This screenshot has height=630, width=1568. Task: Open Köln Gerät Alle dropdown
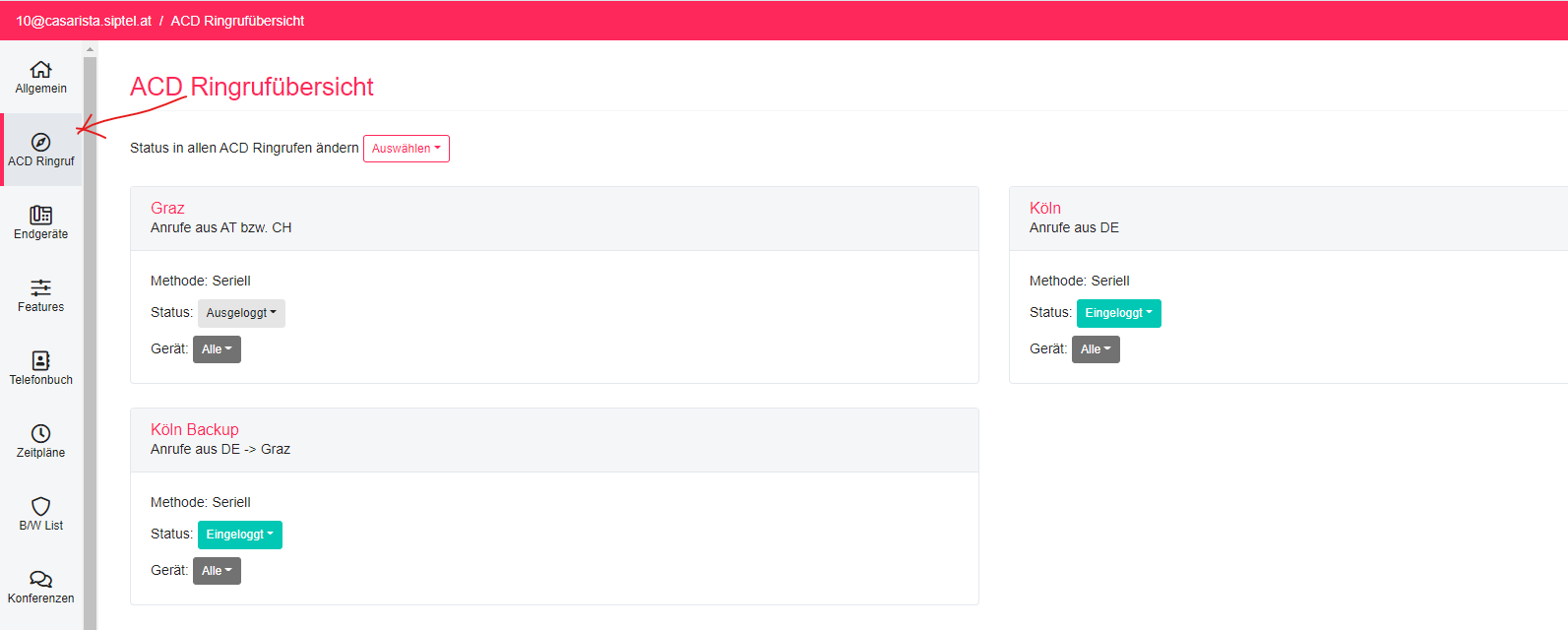coord(1096,349)
